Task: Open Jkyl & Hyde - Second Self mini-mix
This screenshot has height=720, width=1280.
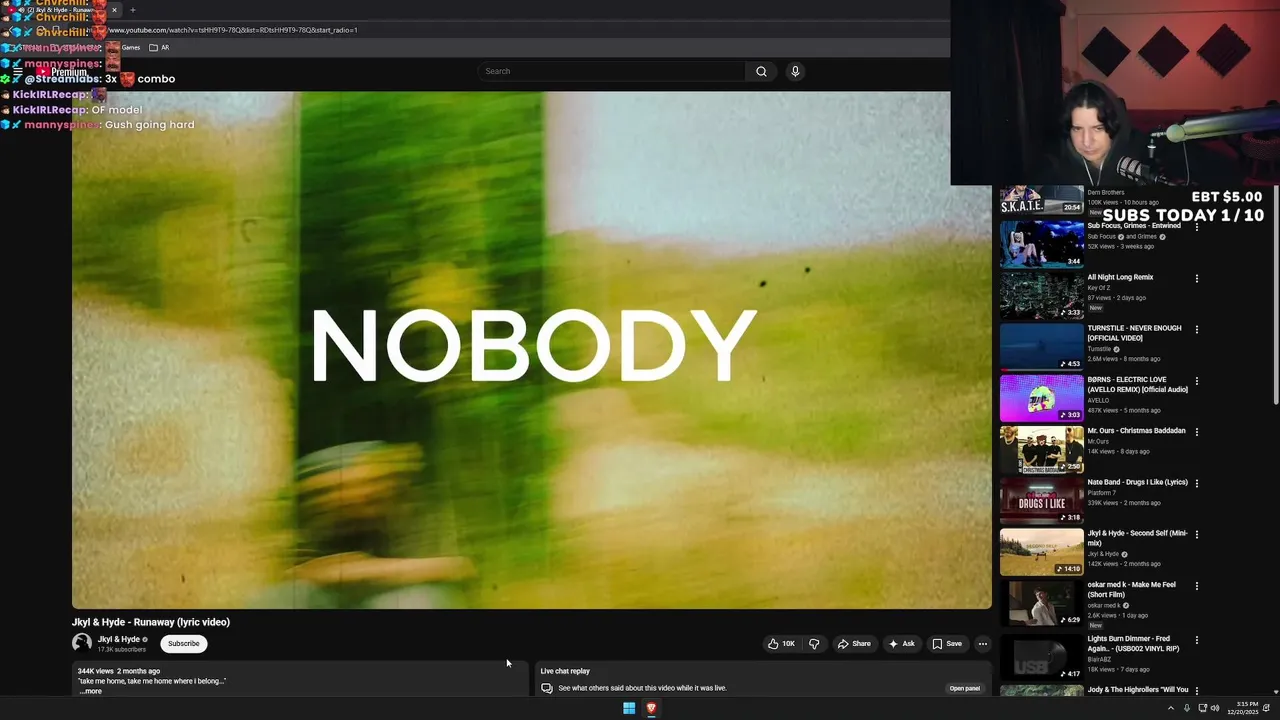Action: click(x=1137, y=538)
